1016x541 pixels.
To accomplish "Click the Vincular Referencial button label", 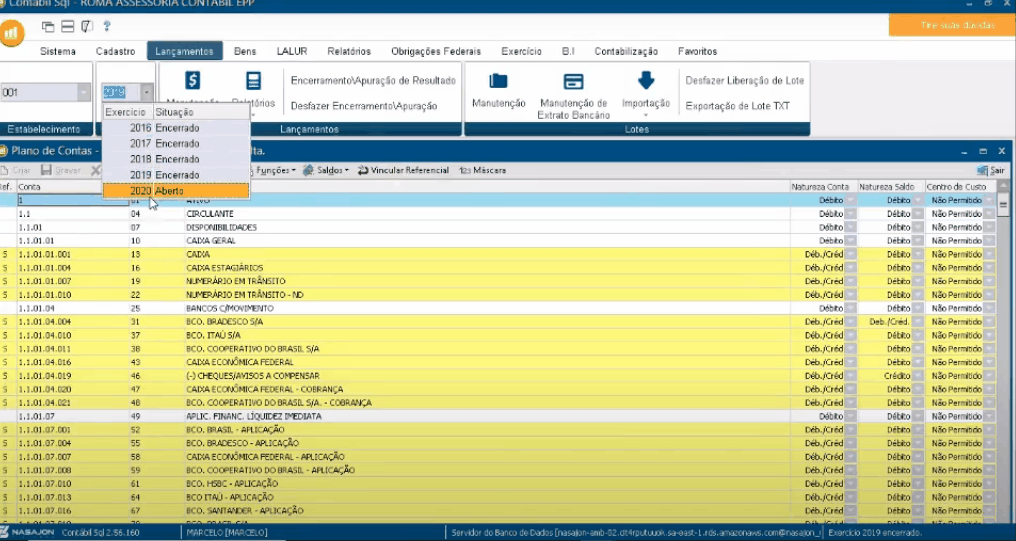I will (x=410, y=170).
